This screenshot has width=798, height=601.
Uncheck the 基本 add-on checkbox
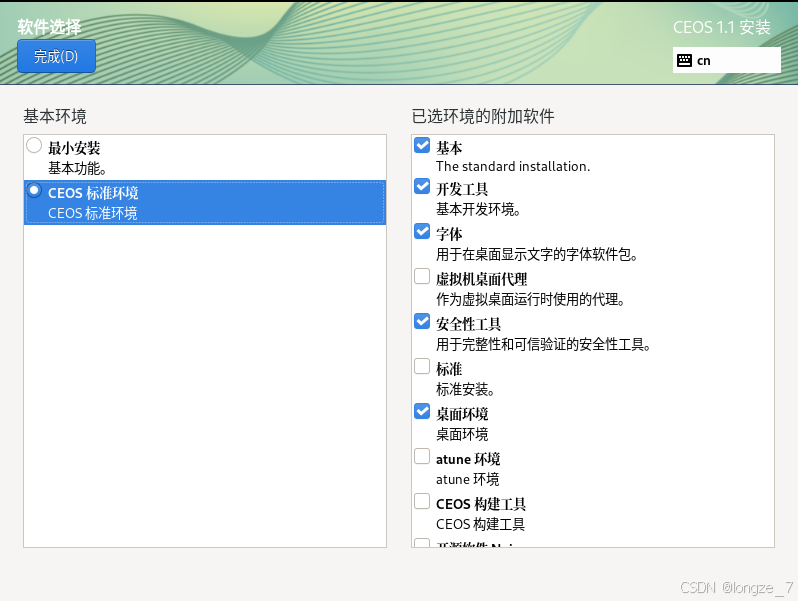(422, 145)
